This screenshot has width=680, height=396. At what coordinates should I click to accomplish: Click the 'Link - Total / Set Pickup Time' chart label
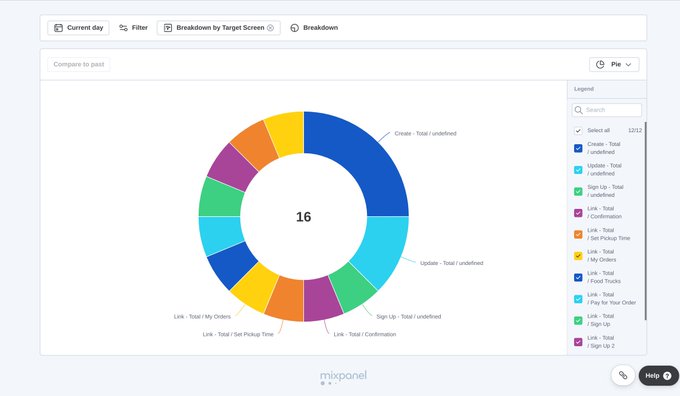point(238,334)
